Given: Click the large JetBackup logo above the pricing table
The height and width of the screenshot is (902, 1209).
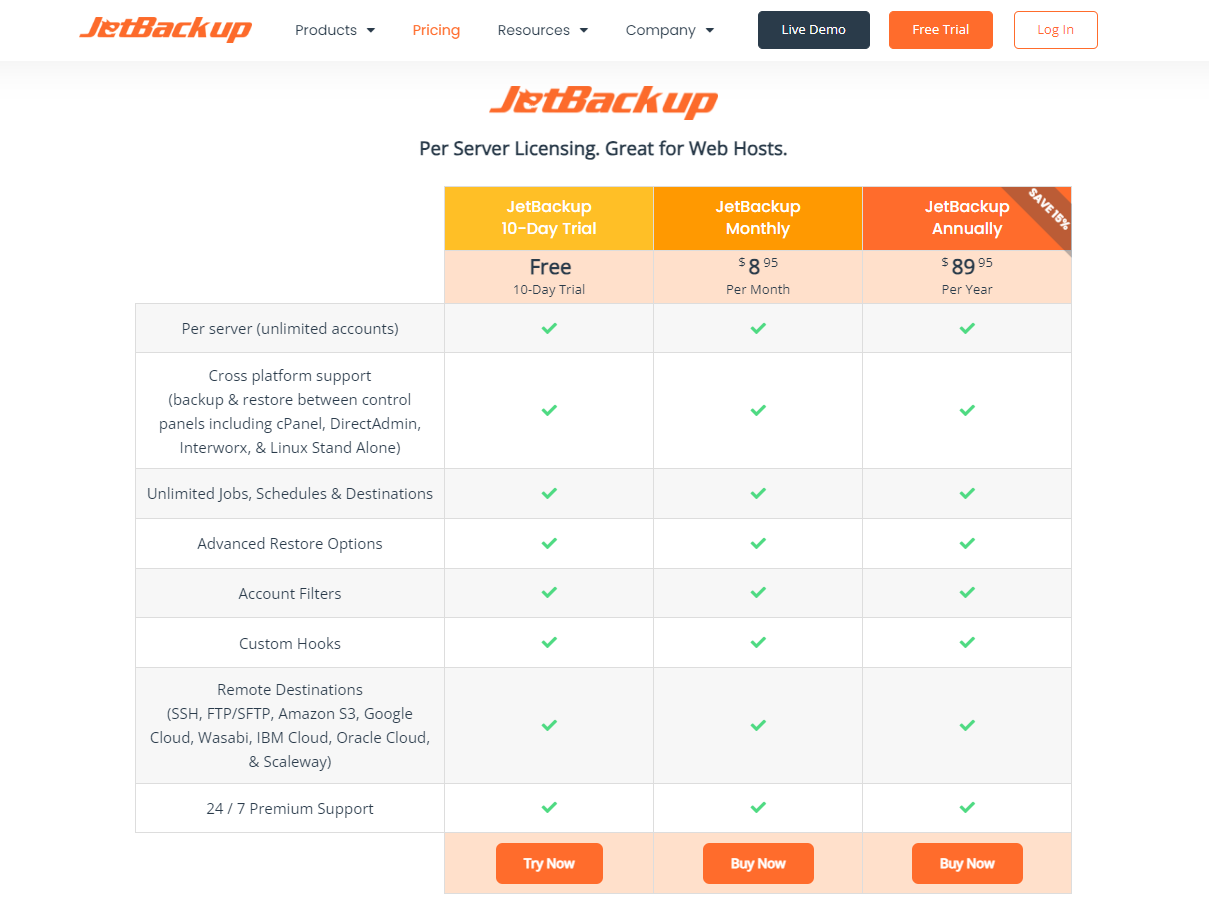Looking at the screenshot, I should 604,101.
